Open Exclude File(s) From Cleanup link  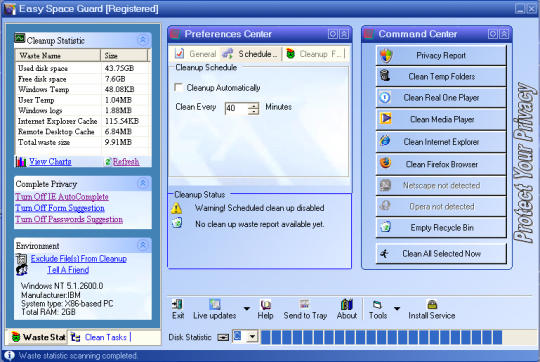(x=79, y=259)
